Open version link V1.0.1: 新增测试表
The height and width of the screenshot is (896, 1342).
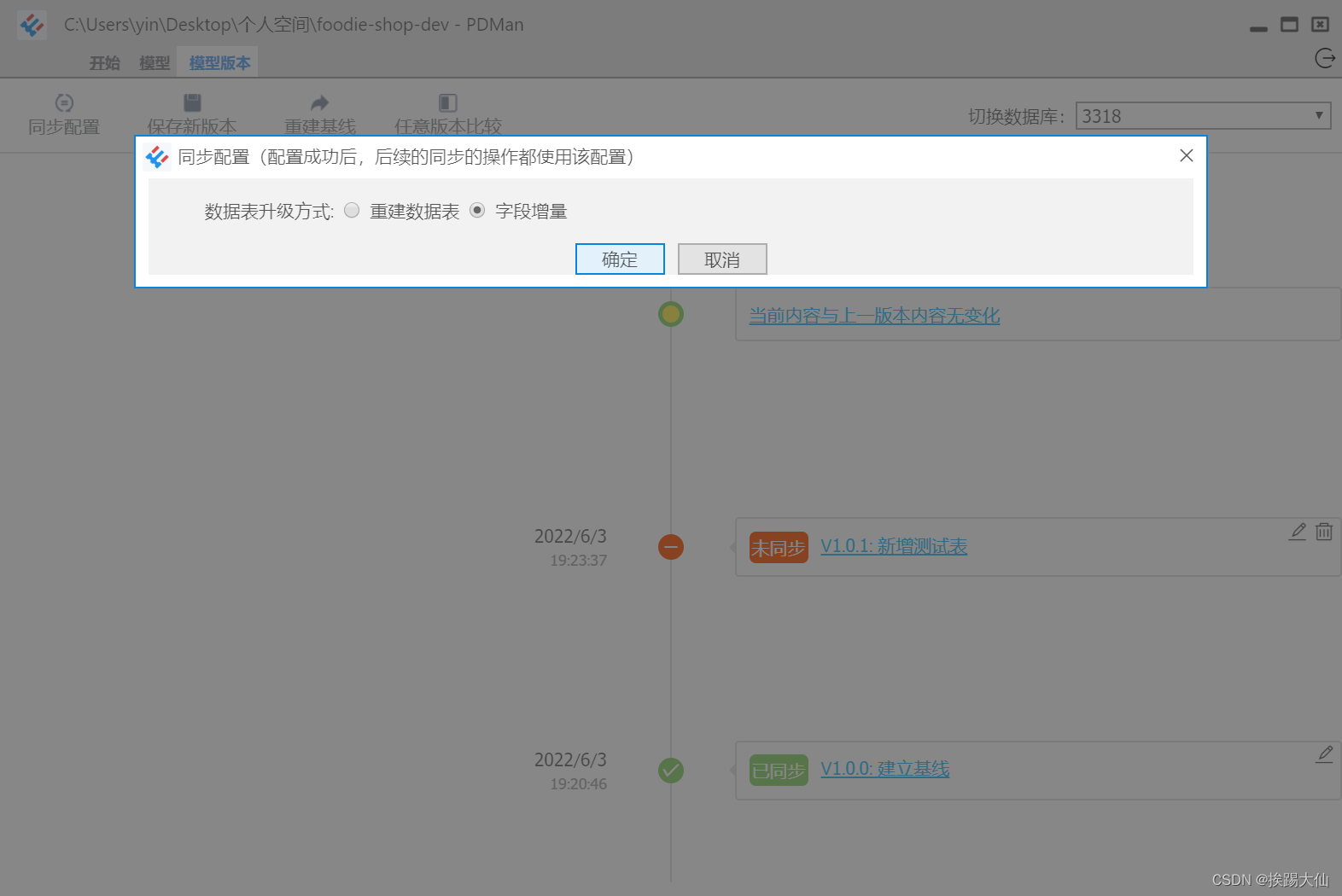[x=894, y=546]
